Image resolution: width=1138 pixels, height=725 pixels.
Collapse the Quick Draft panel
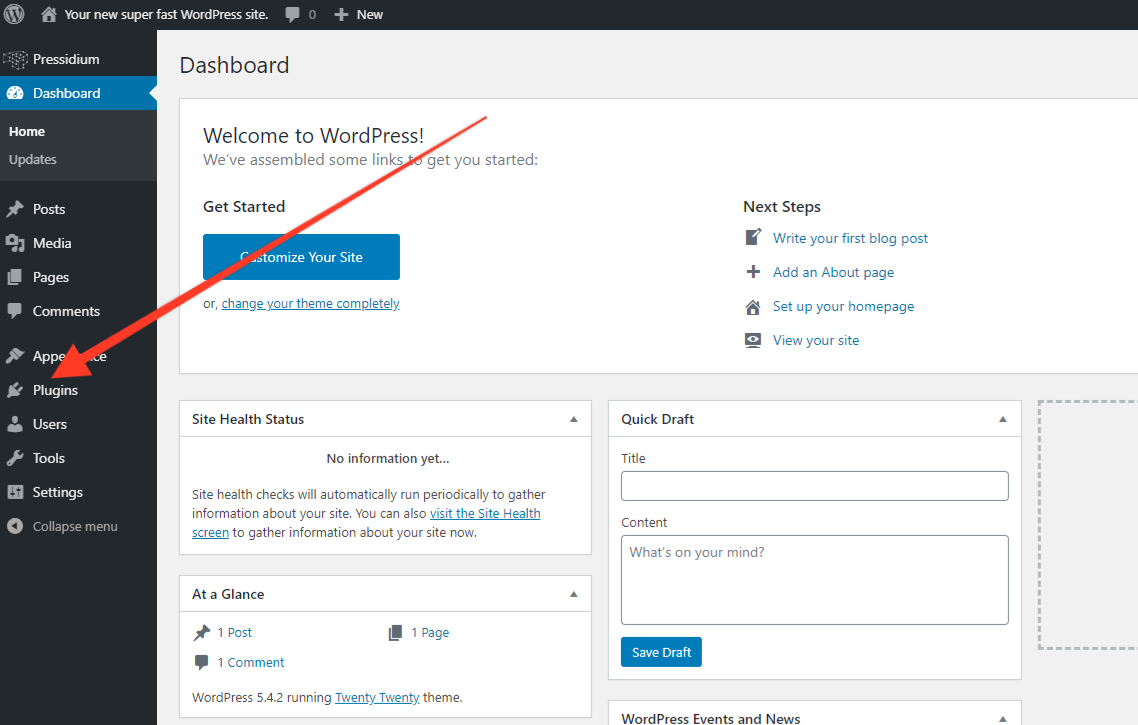tap(1003, 419)
